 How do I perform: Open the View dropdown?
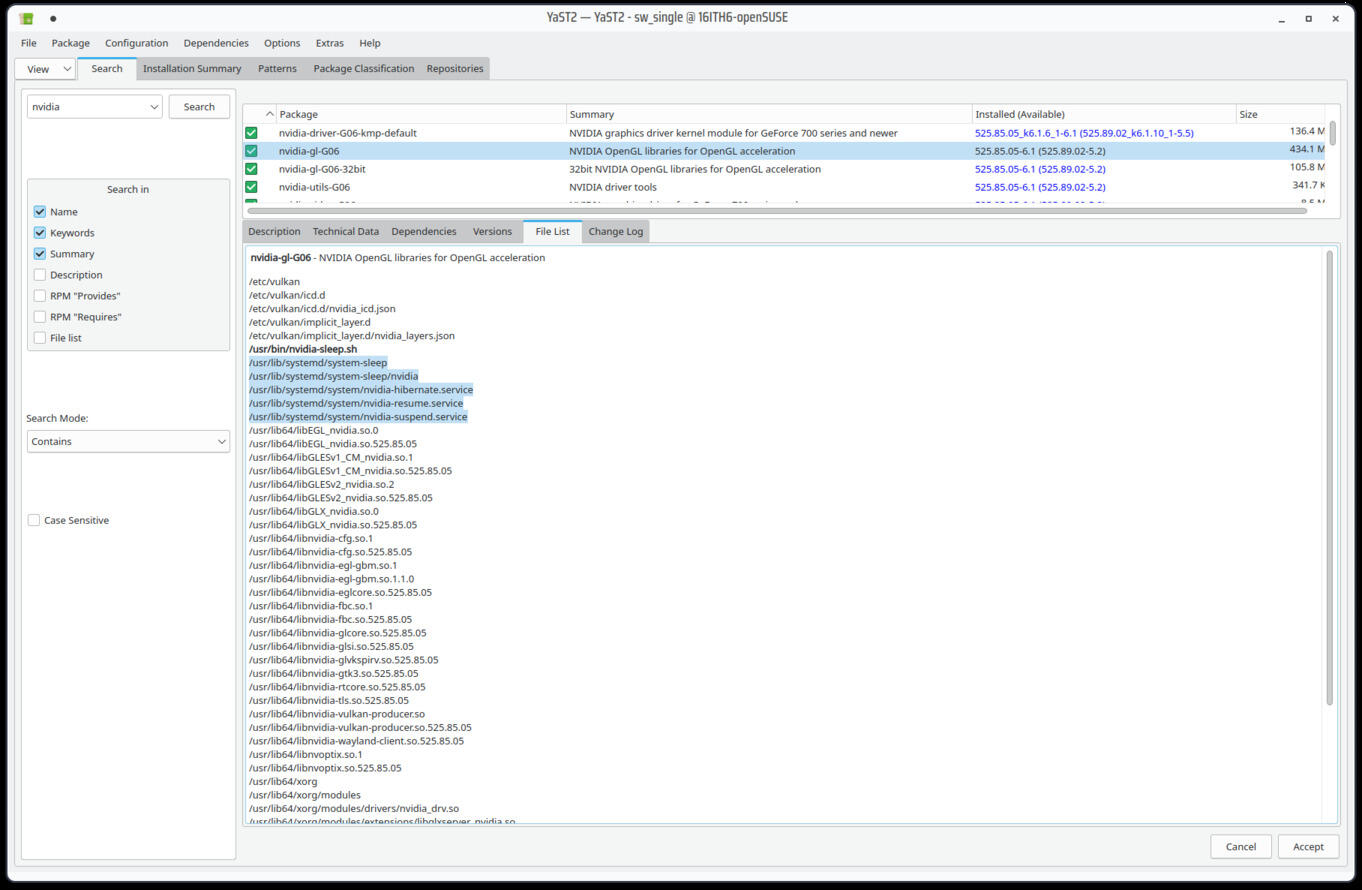46,69
